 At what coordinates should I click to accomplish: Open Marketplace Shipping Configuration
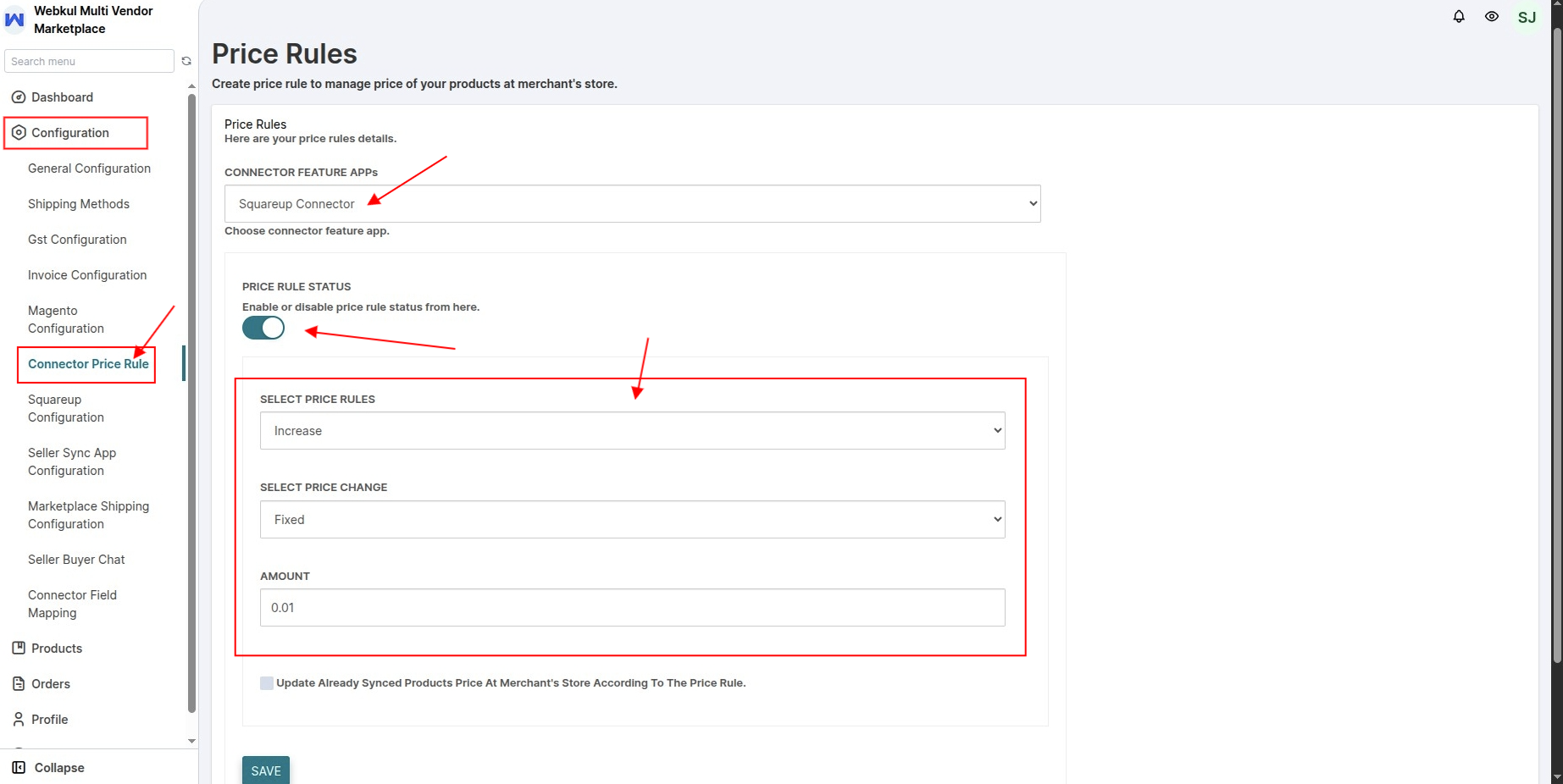(x=88, y=516)
